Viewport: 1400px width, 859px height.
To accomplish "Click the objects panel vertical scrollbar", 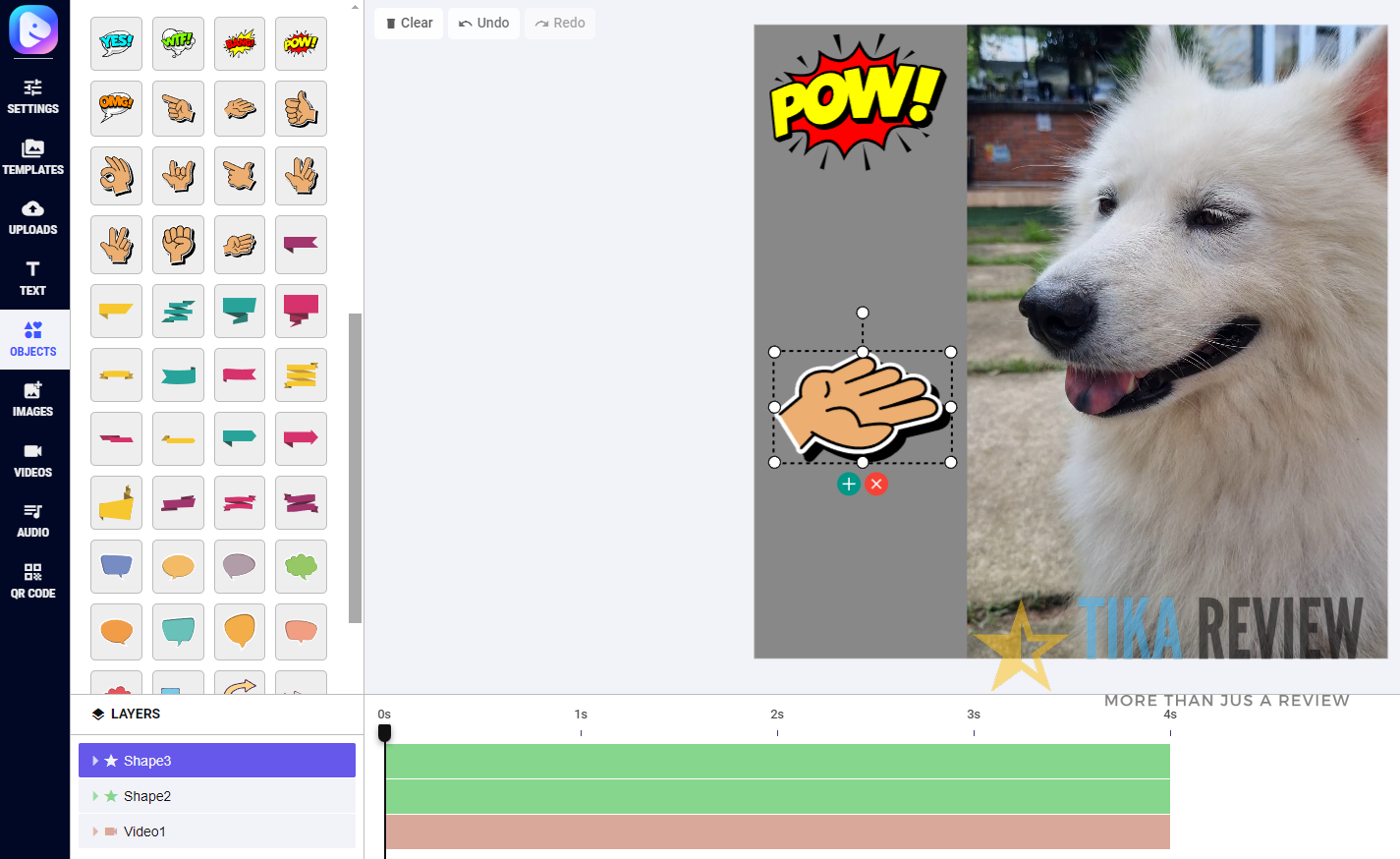I will point(355,467).
